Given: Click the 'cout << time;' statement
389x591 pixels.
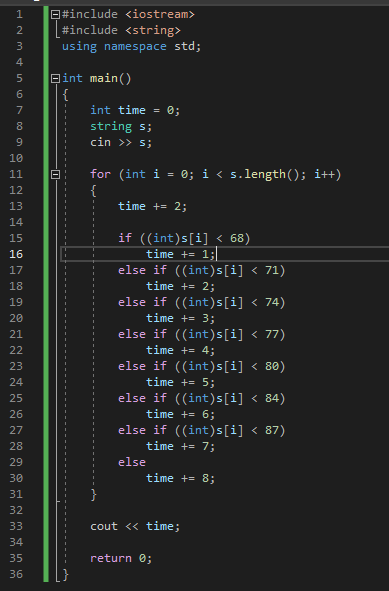Looking at the screenshot, I should pyautogui.click(x=135, y=526).
